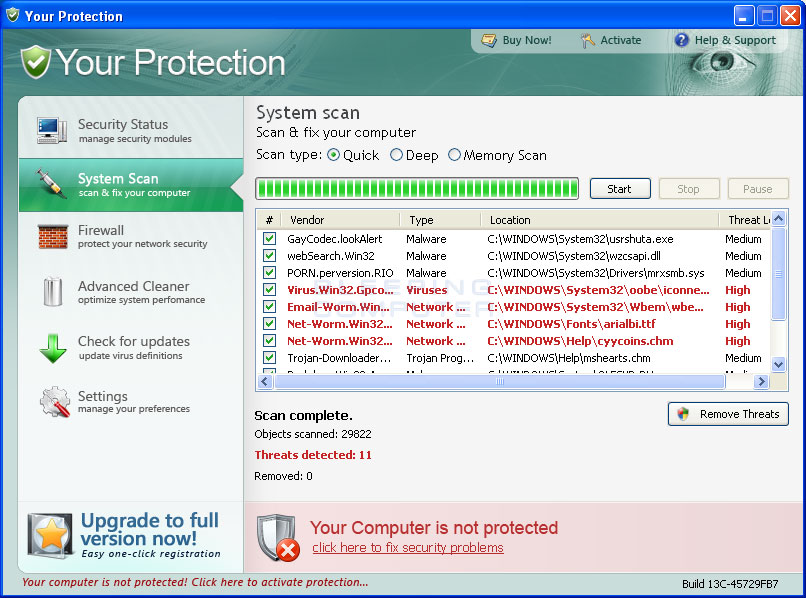The image size is (806, 598).
Task: Click the green scan progress bar
Action: pyautogui.click(x=417, y=188)
